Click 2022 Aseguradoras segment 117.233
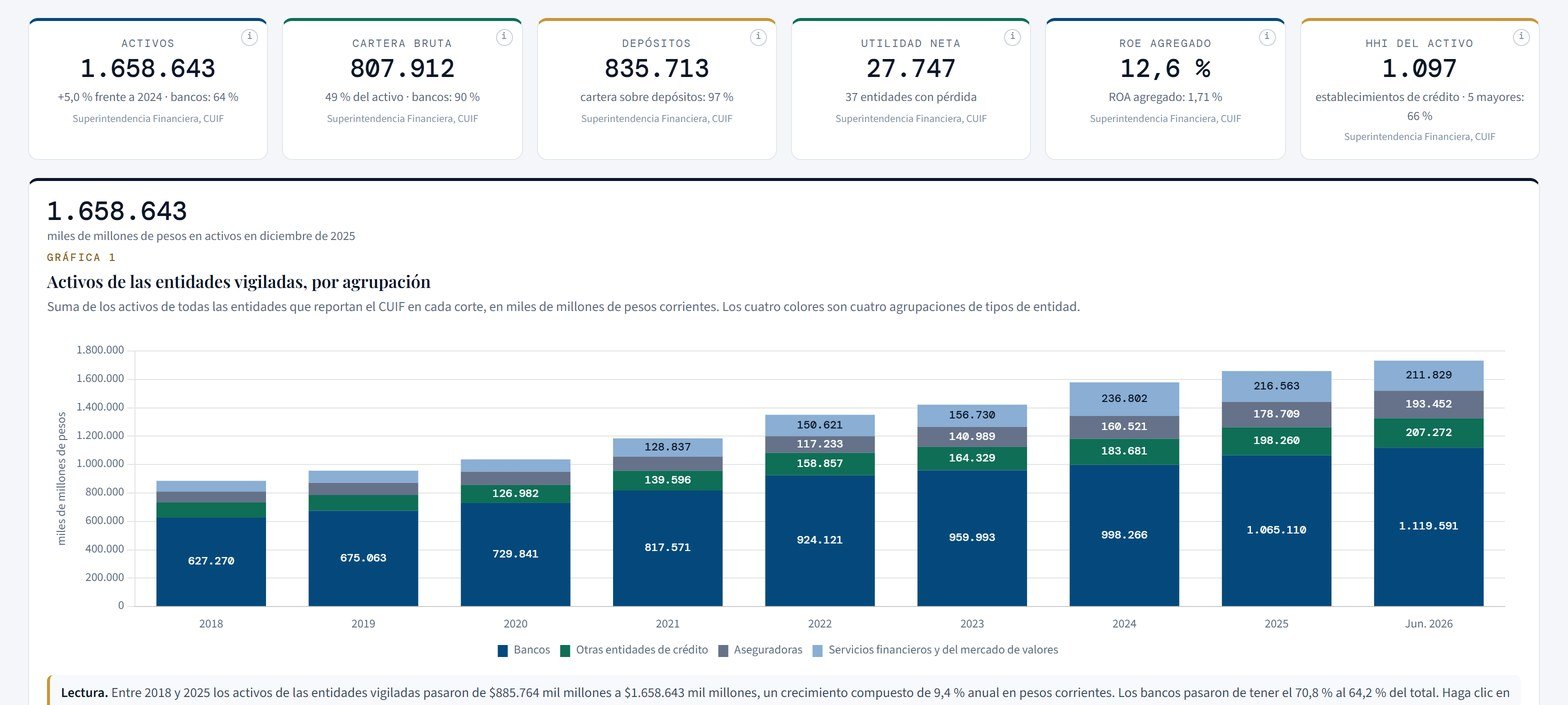This screenshot has width=1568, height=705. tap(820, 444)
